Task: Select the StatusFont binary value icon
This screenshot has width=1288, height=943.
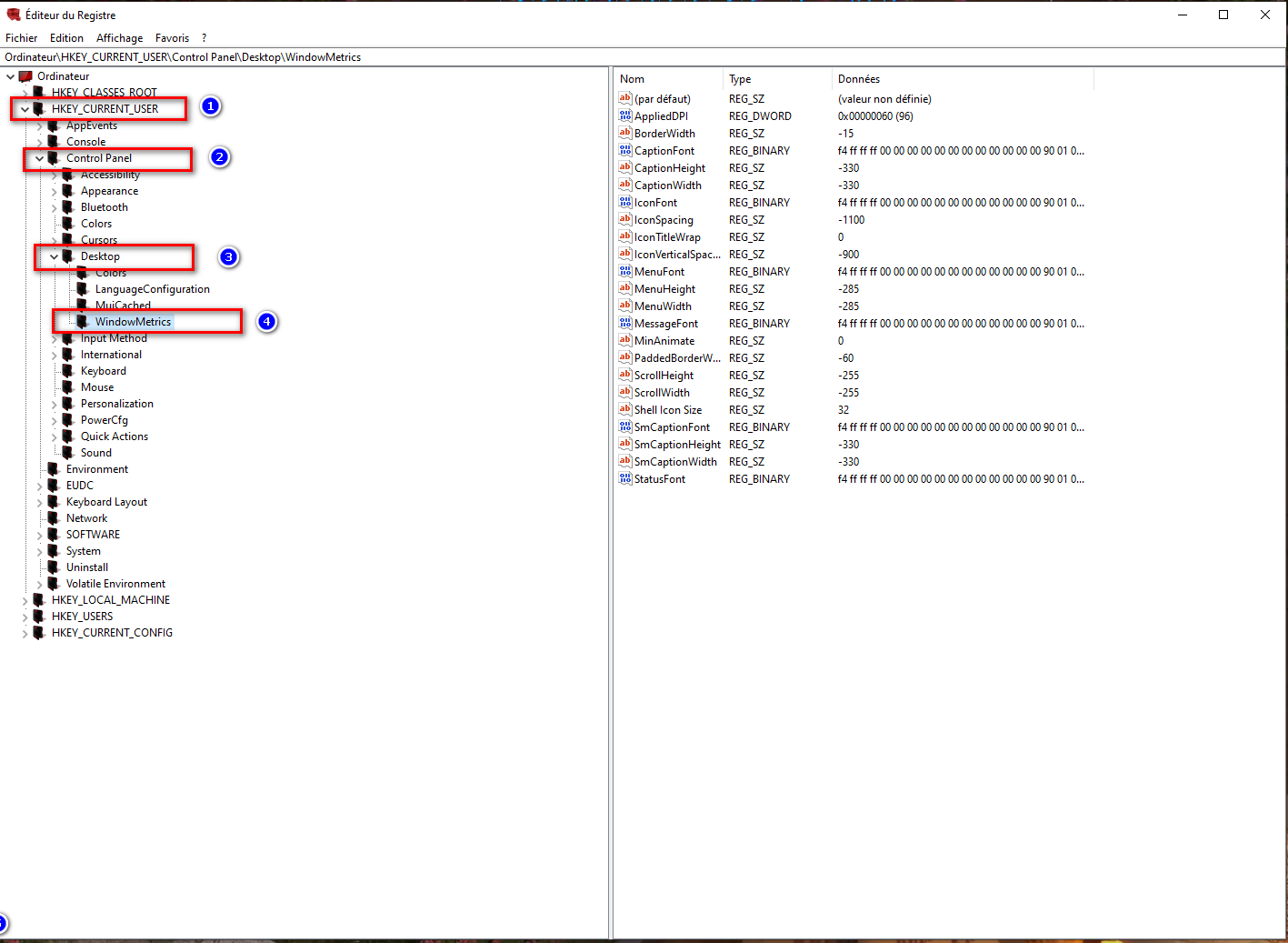Action: click(624, 479)
